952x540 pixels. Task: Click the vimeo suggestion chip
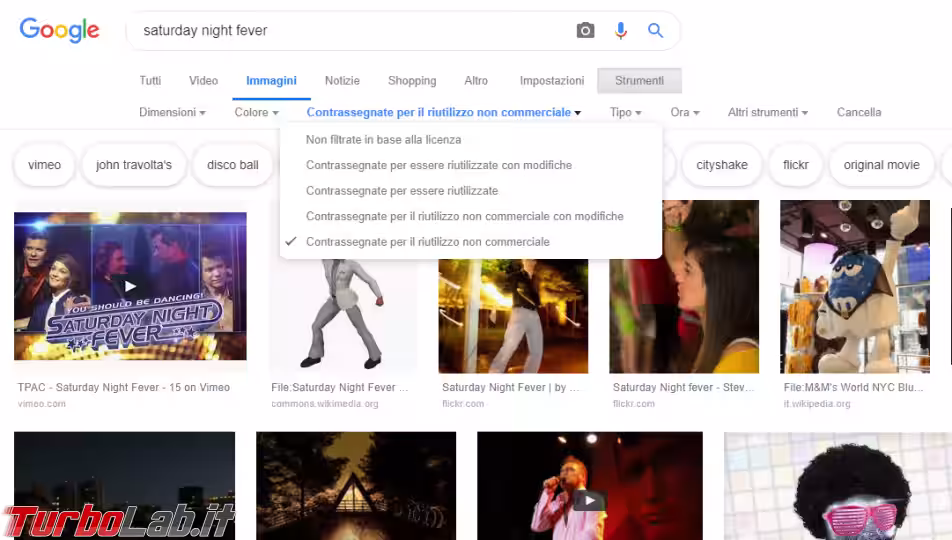pos(44,165)
